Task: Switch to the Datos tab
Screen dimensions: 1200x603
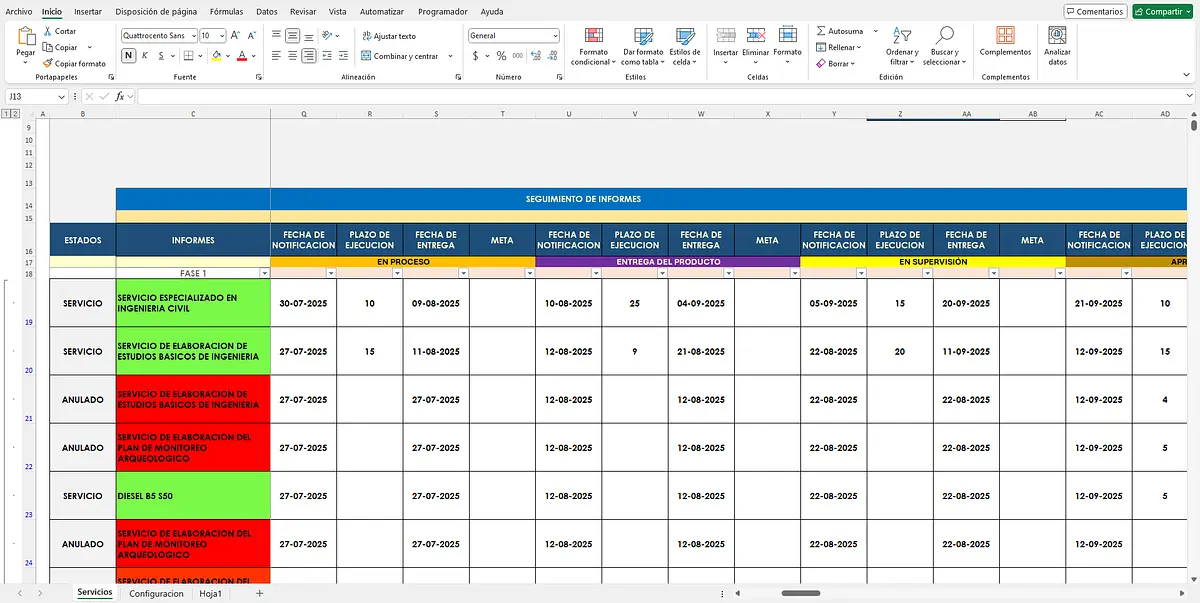Action: pos(267,11)
